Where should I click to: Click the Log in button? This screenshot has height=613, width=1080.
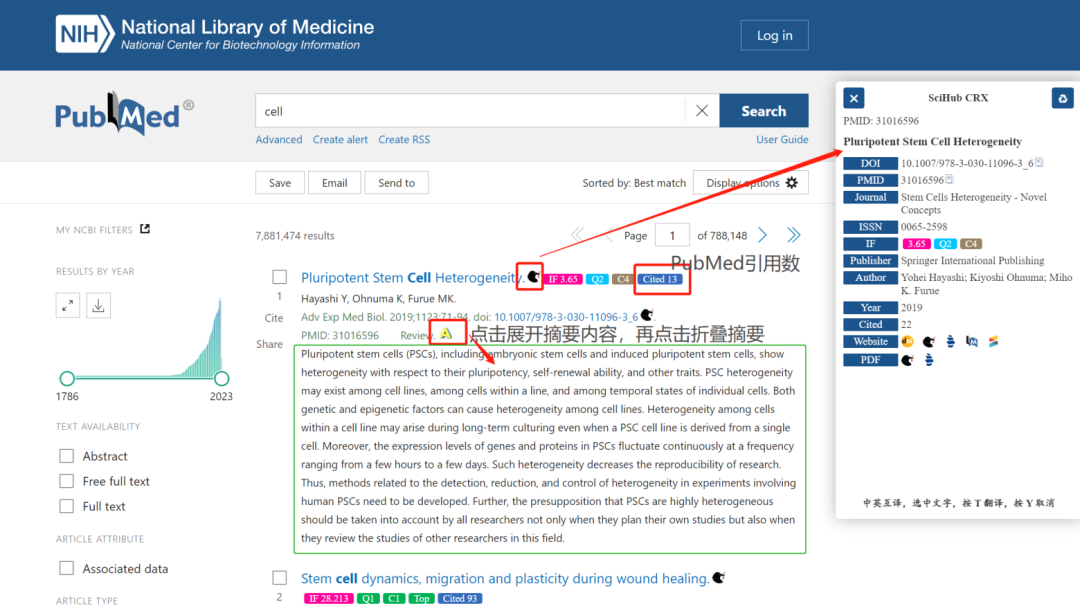(x=774, y=35)
